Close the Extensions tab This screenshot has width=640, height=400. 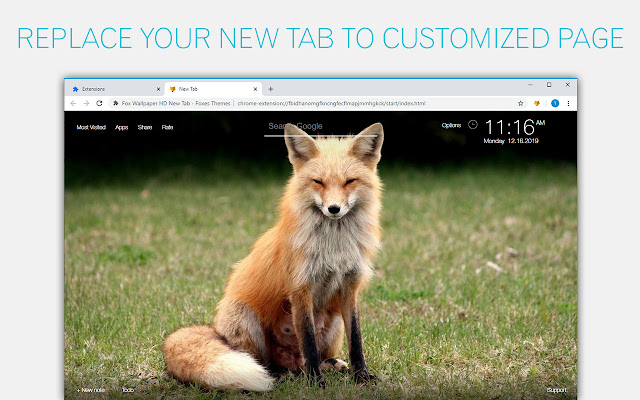pyautogui.click(x=158, y=89)
